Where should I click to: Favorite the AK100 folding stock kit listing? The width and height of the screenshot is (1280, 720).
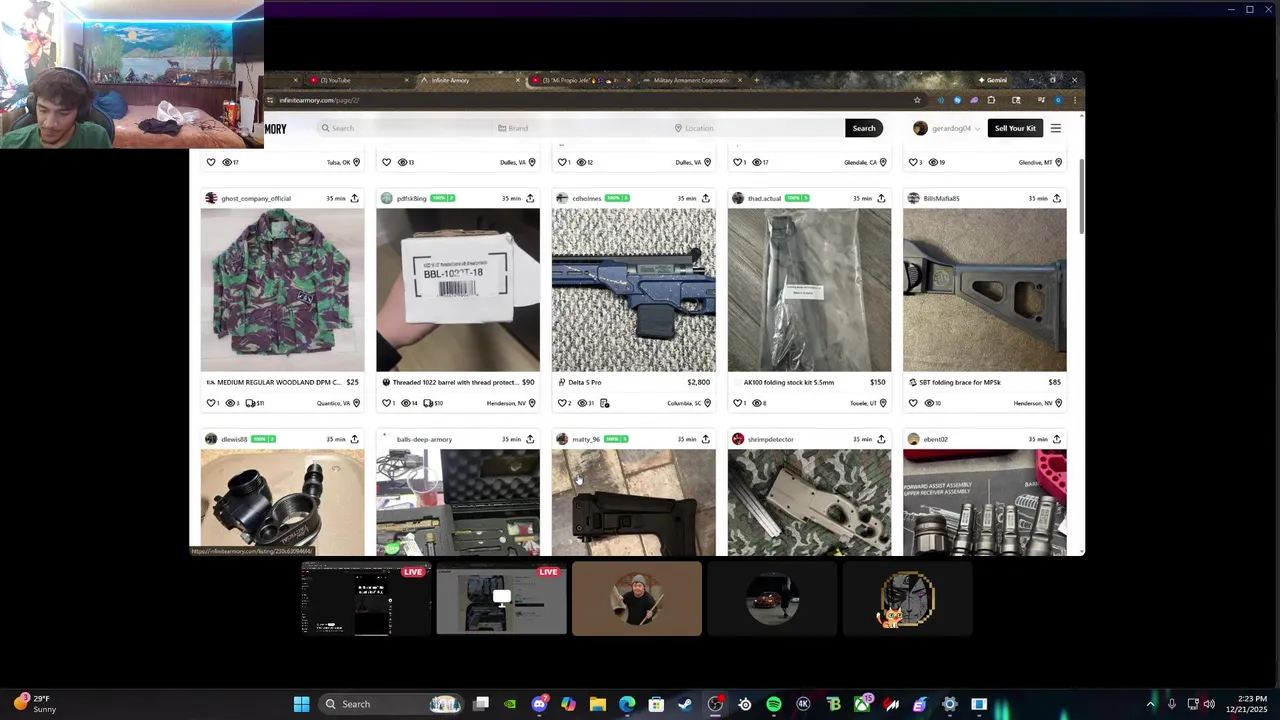pos(738,403)
